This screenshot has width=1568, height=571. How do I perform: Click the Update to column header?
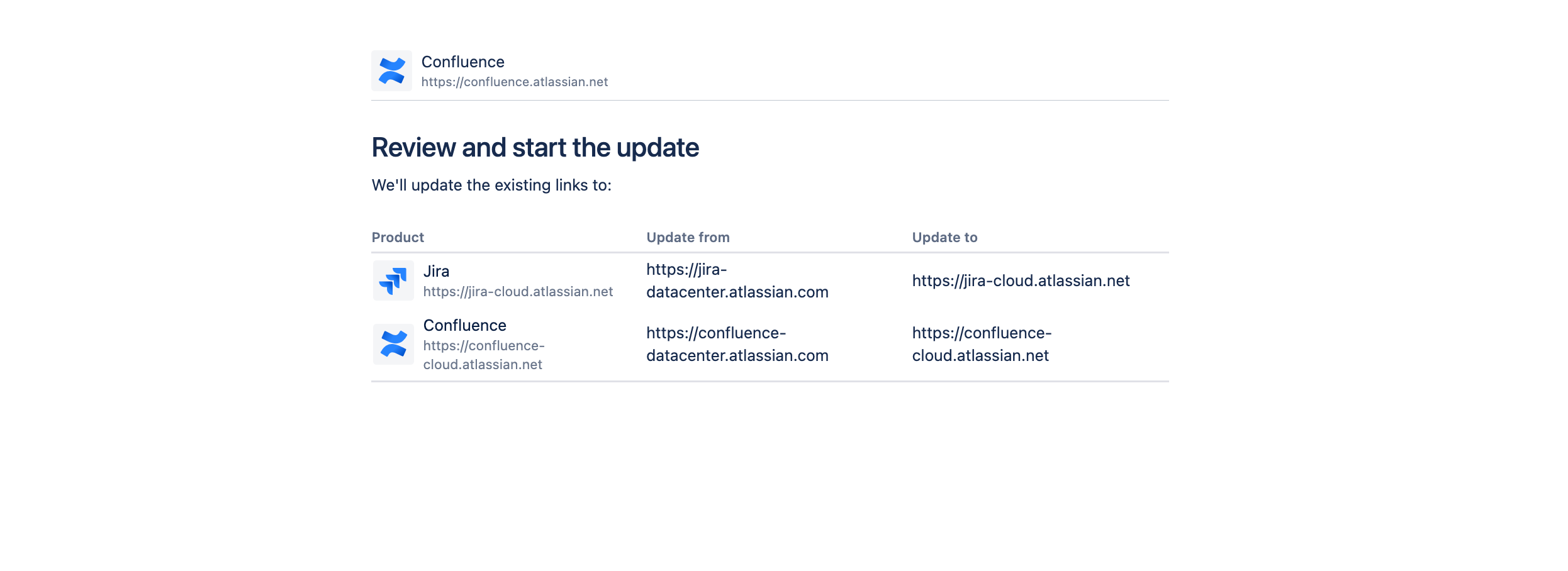pos(944,237)
